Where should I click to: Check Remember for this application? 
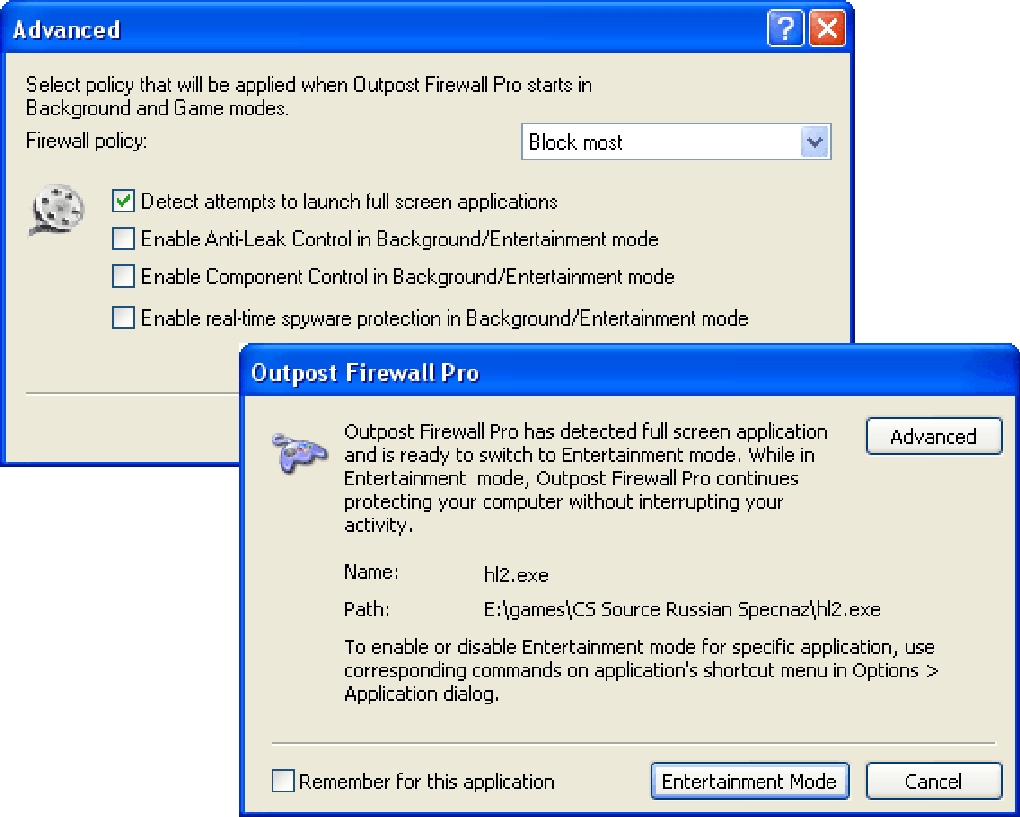click(284, 781)
